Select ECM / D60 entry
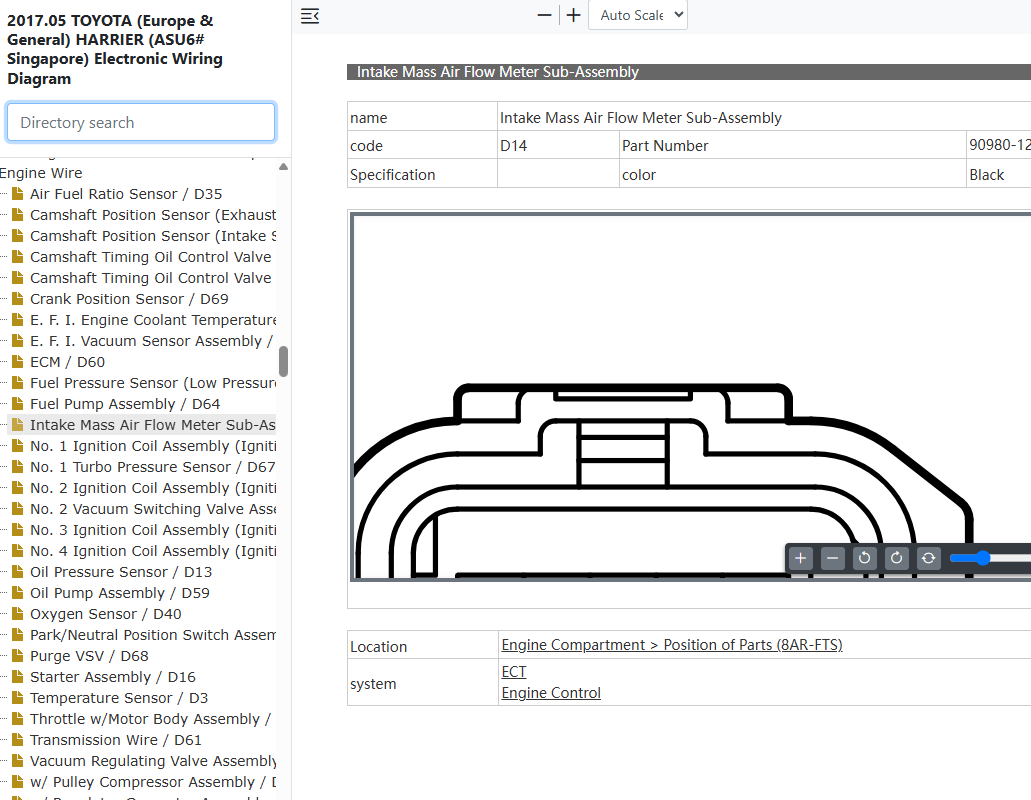 [67, 362]
